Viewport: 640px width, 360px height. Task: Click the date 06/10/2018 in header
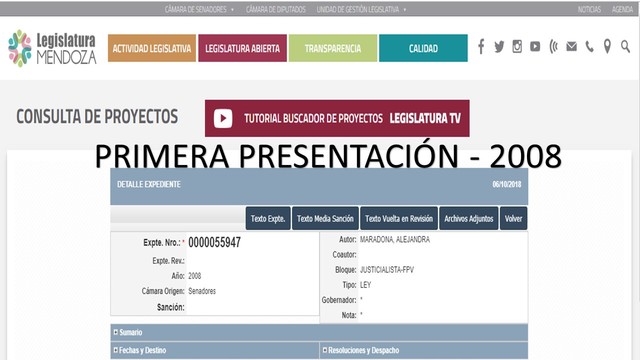tap(507, 184)
